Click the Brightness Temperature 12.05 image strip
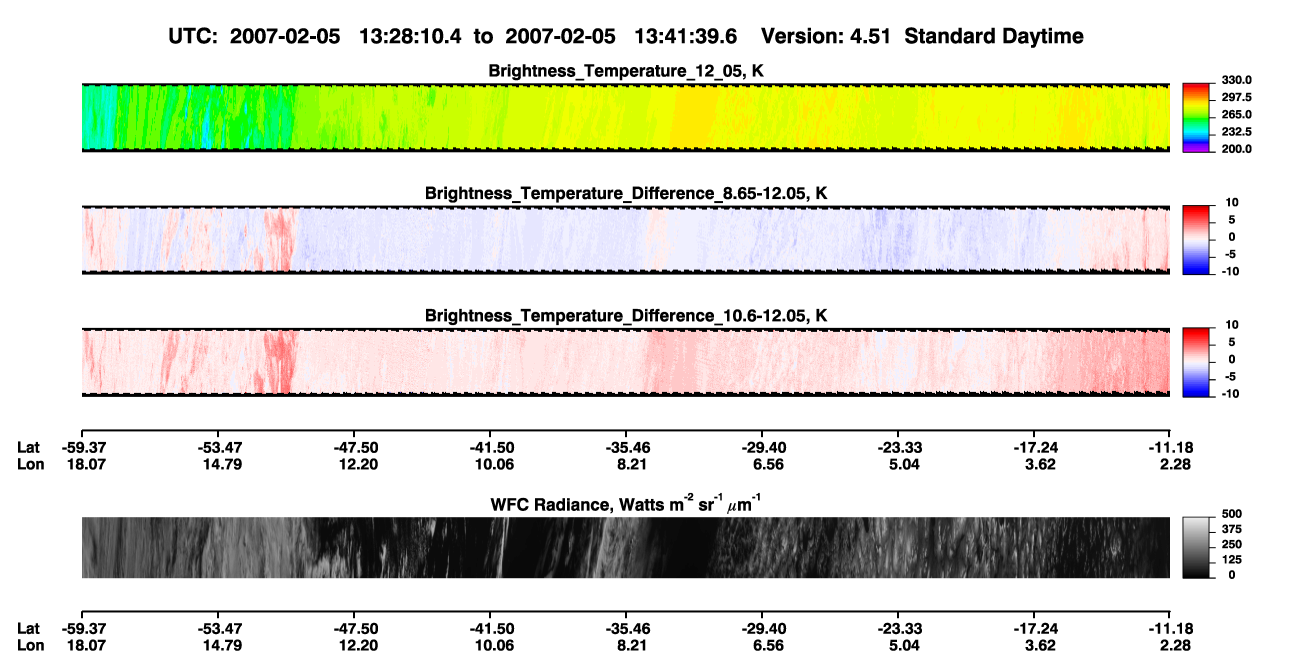 point(626,117)
